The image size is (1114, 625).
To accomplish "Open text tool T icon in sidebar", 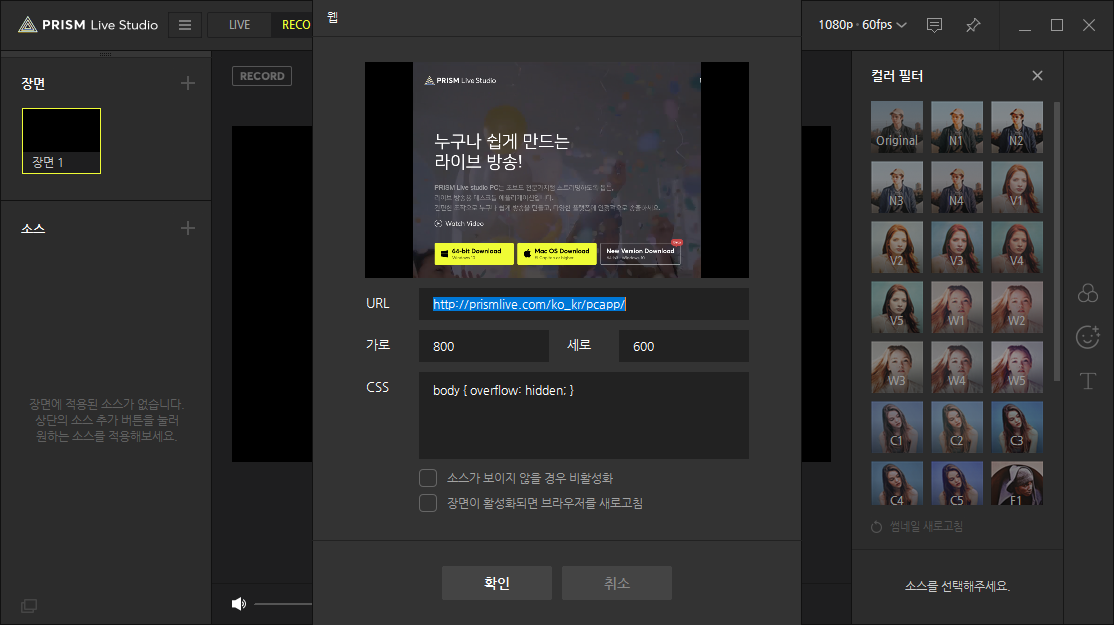I will [x=1088, y=381].
